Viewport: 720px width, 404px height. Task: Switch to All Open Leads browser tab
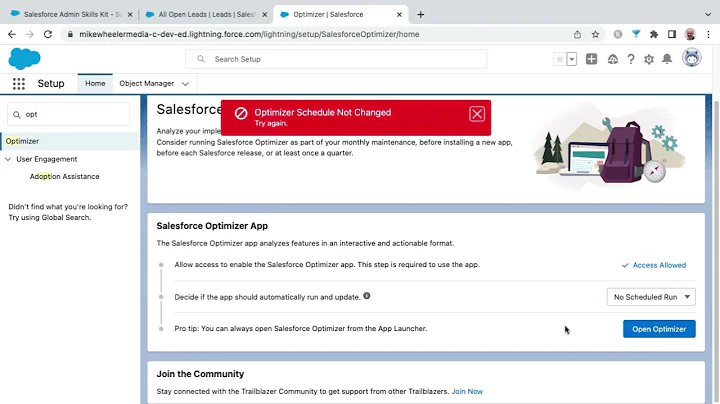[x=206, y=15]
